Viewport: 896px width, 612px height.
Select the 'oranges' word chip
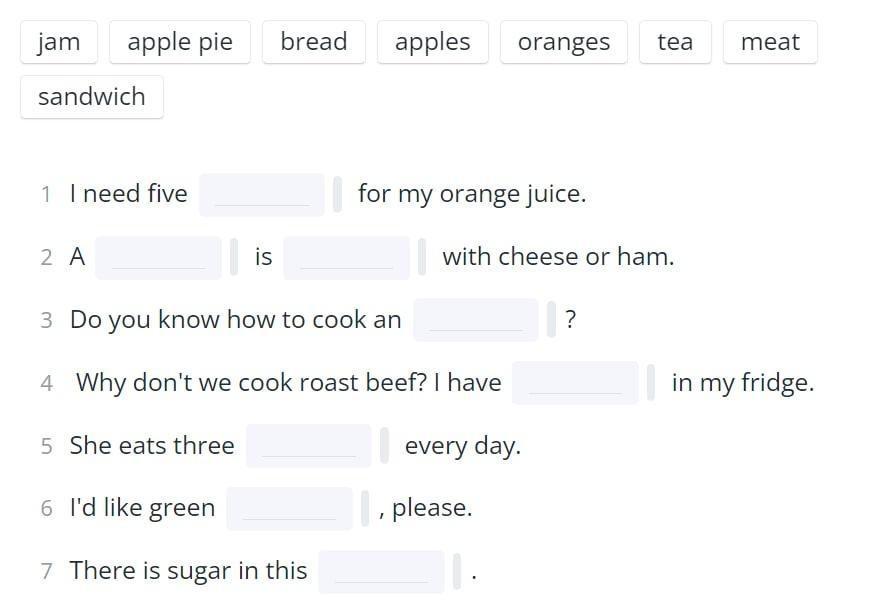(x=564, y=42)
